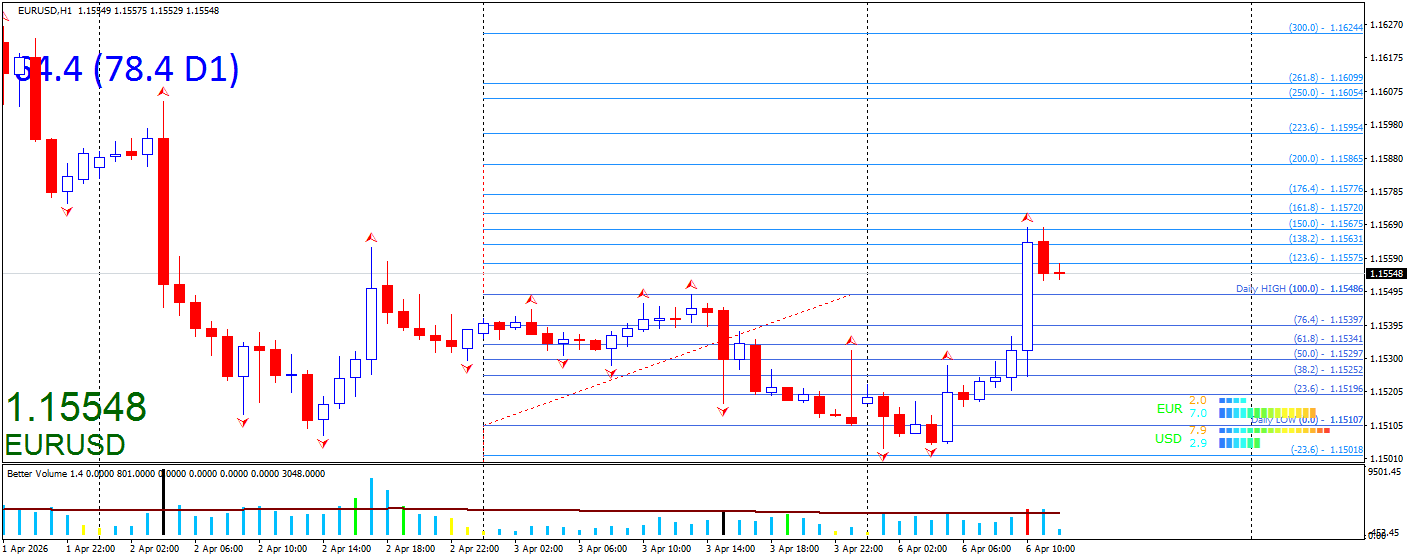
Task: Select the 2 Apr 14:00 time axis label
Action: click(x=346, y=549)
